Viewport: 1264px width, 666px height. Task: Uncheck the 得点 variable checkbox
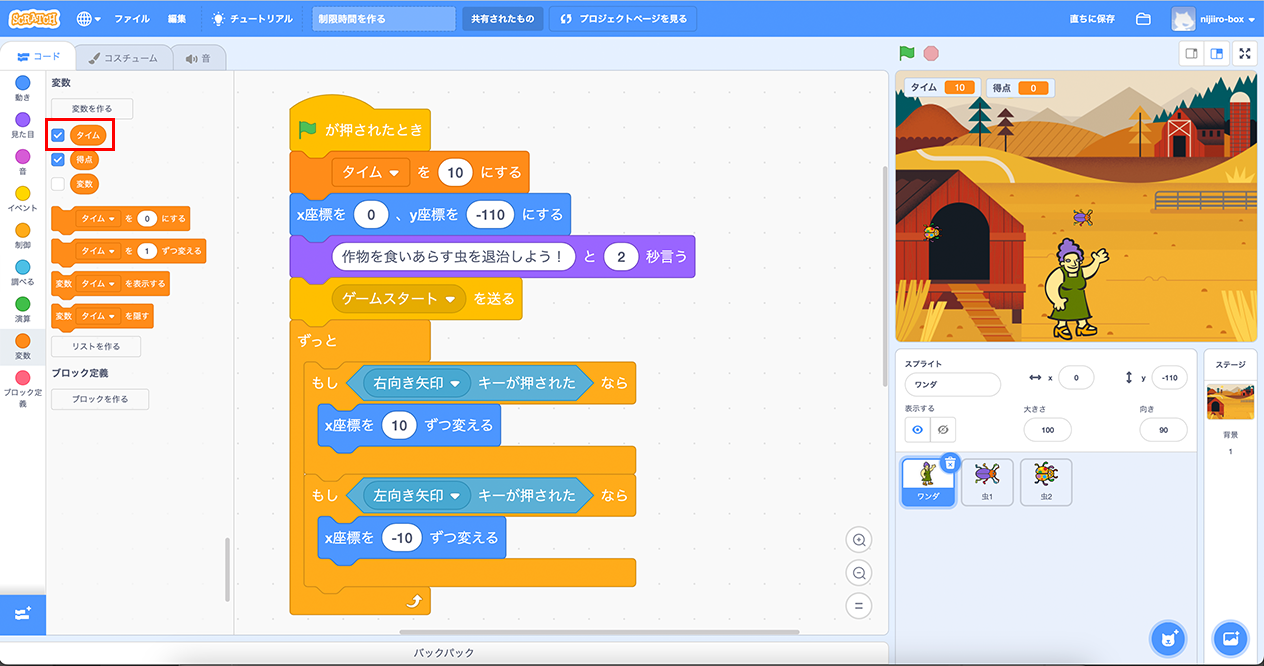coord(58,160)
